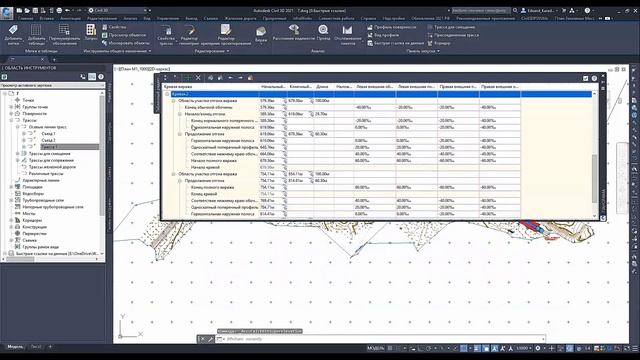
Task: Click the station picker icon in Конец обычной обочины row
Action: tap(285, 107)
